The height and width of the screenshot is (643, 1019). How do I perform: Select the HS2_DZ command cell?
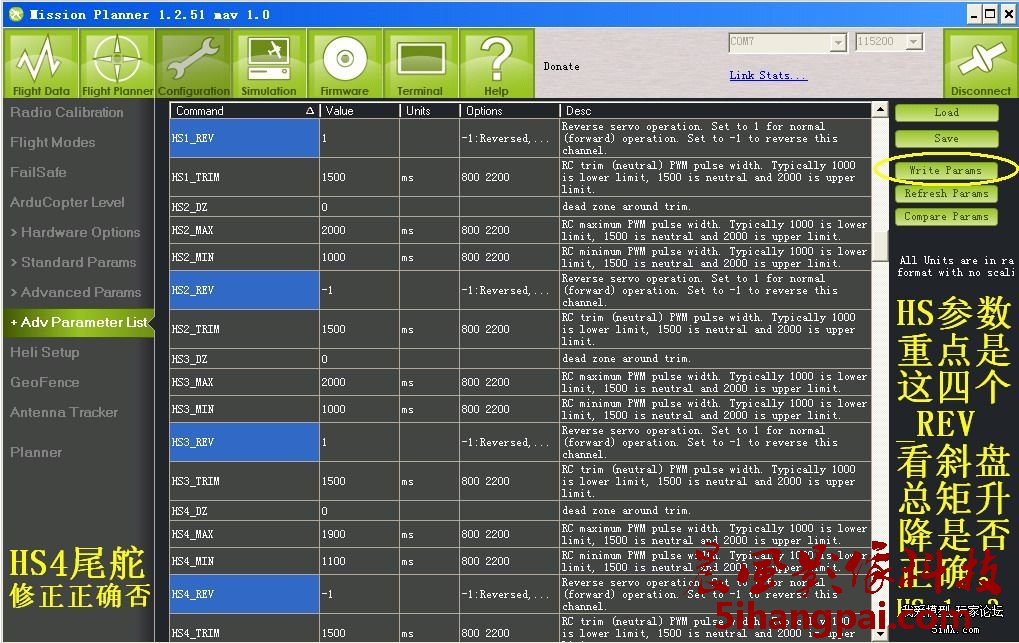[244, 207]
